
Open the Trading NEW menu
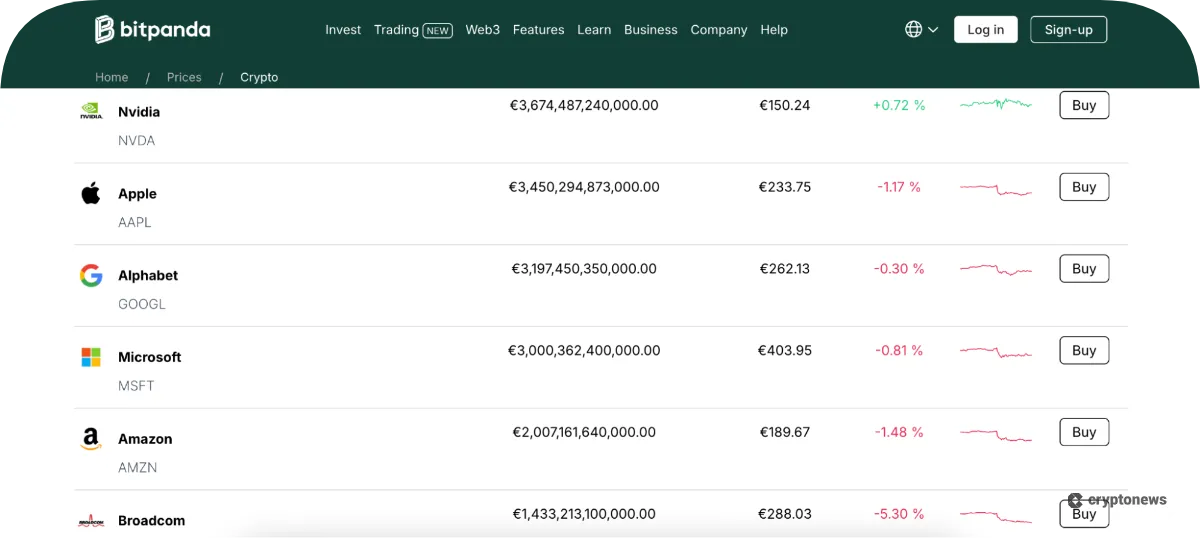tap(412, 30)
